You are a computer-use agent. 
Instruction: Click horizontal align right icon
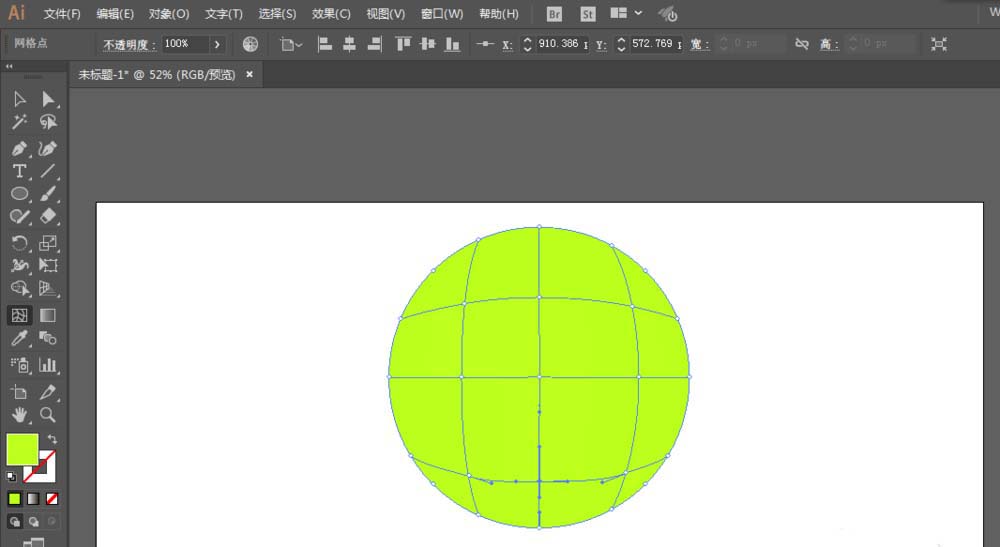click(375, 44)
